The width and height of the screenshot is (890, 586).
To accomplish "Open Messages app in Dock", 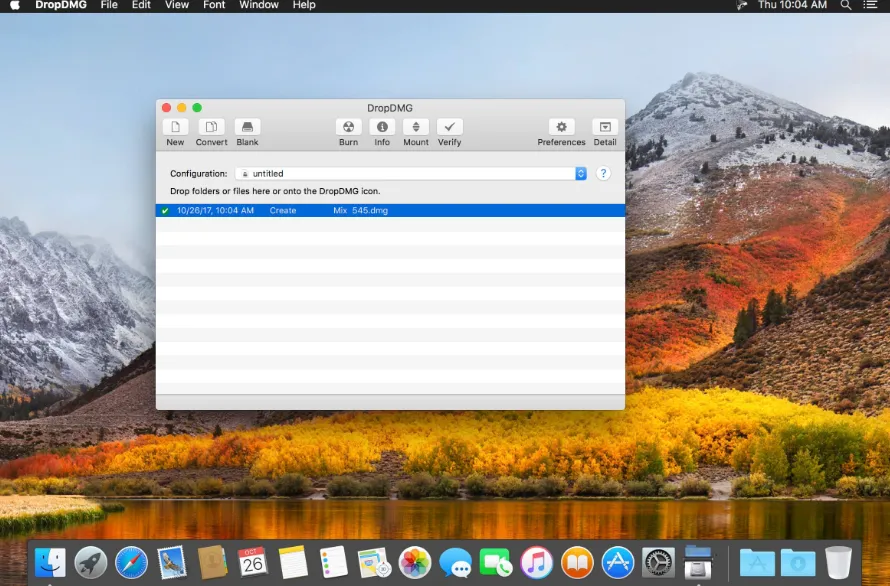I will click(x=455, y=563).
